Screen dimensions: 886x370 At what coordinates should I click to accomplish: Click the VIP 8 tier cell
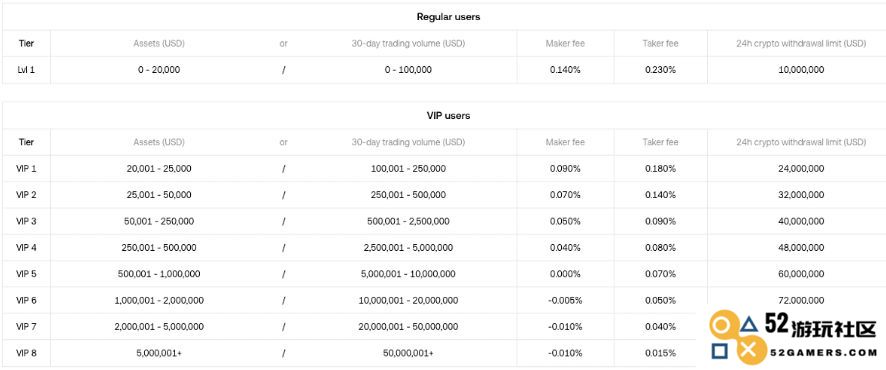27,353
